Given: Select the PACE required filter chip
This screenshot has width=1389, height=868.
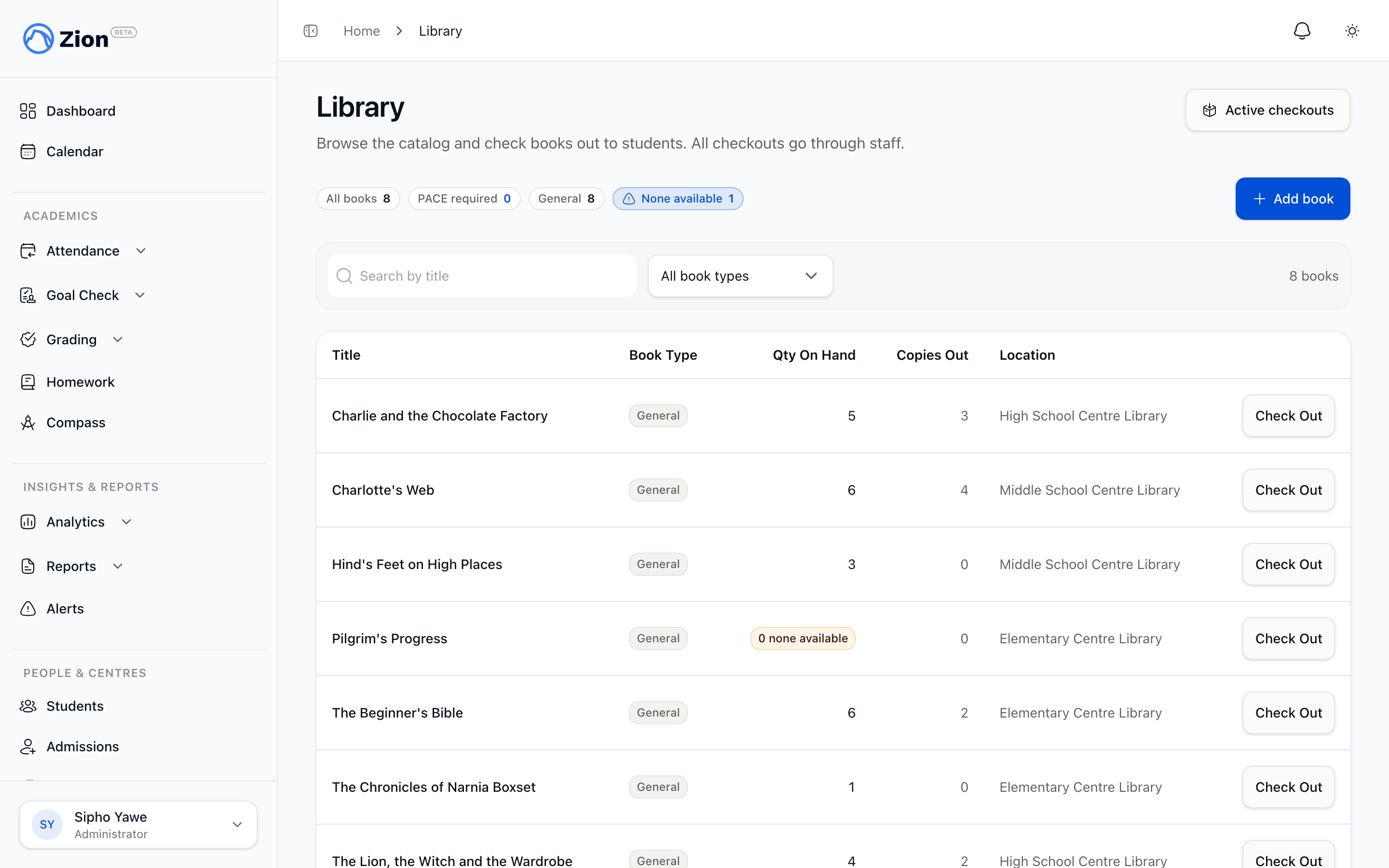Looking at the screenshot, I should (464, 199).
